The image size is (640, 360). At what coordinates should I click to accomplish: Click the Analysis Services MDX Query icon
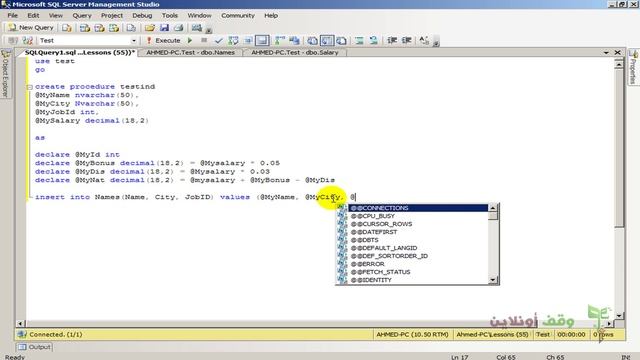point(84,28)
